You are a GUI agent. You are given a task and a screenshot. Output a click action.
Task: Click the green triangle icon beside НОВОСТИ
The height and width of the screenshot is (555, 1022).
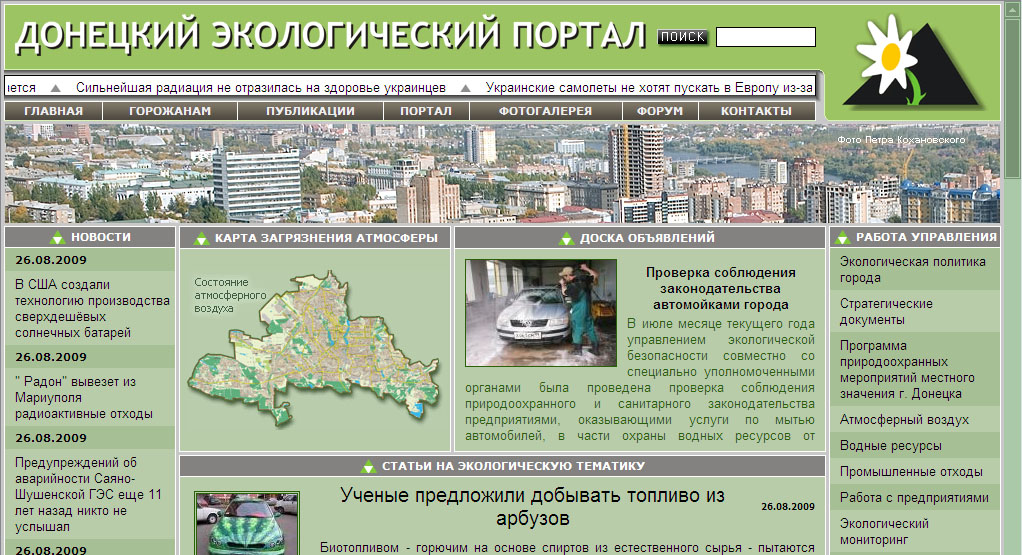pyautogui.click(x=57, y=238)
